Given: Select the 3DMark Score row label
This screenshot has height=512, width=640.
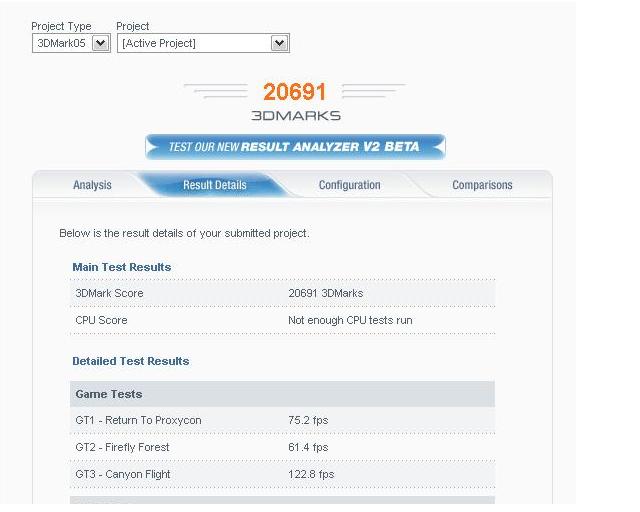Looking at the screenshot, I should click(x=109, y=293).
